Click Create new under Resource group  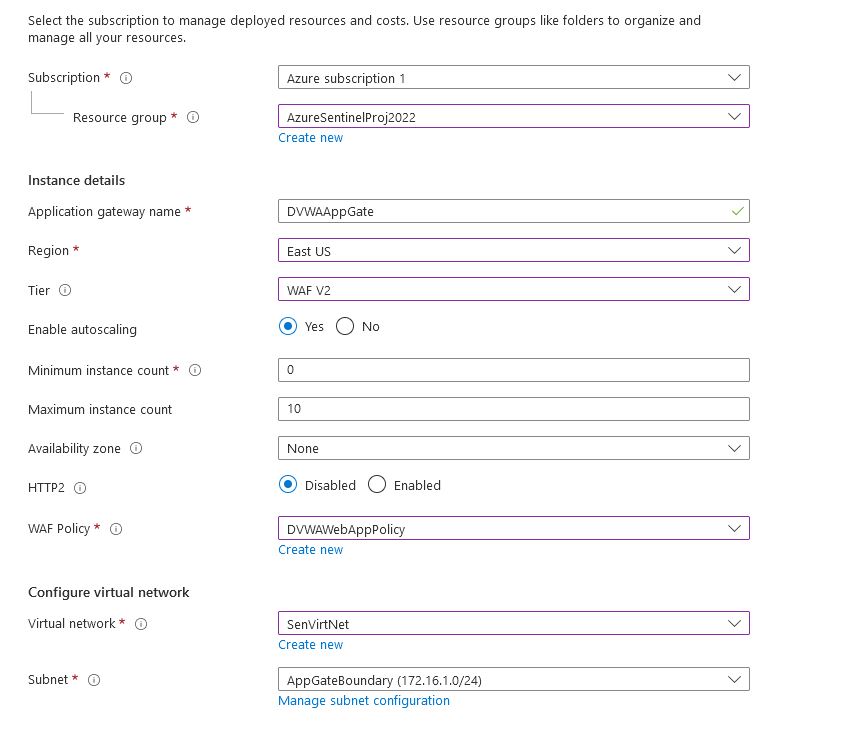[310, 138]
